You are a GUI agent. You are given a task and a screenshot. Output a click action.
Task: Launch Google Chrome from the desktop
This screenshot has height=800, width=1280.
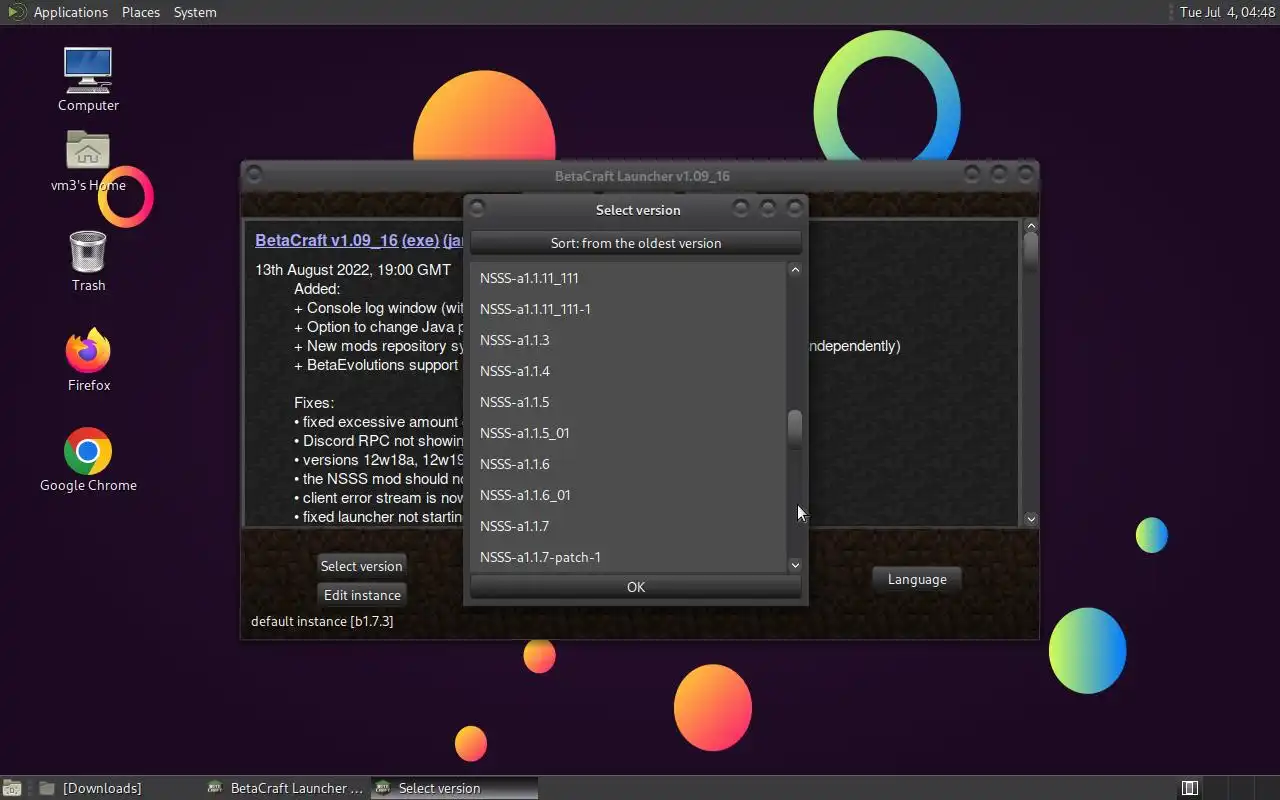[x=88, y=460]
